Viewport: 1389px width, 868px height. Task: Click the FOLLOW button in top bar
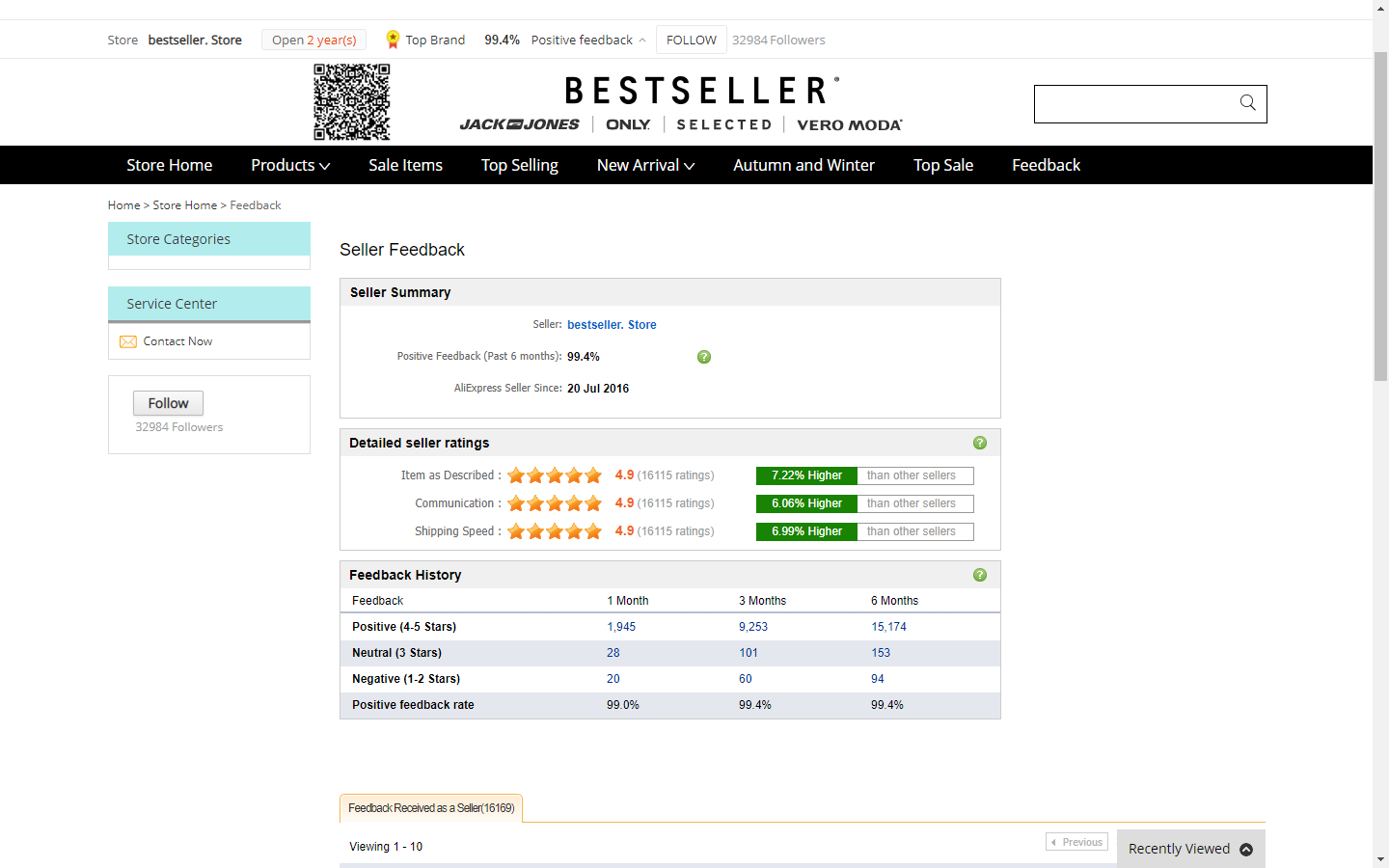coord(692,40)
